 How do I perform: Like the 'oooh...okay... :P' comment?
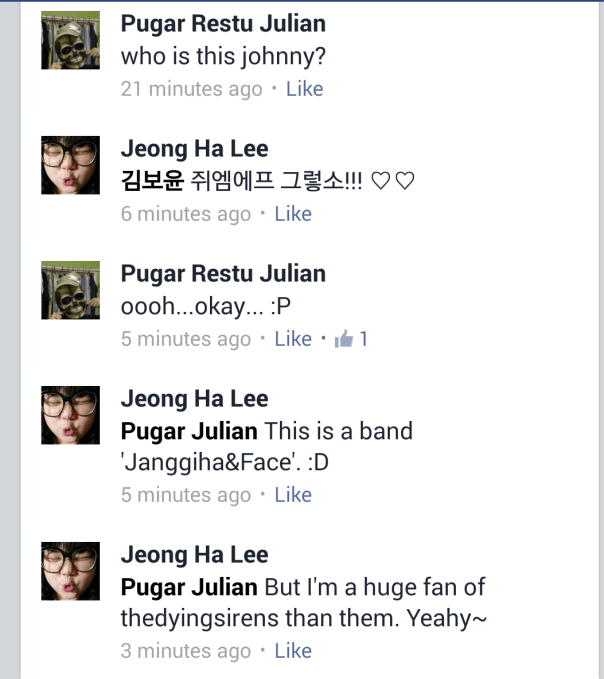(x=293, y=339)
